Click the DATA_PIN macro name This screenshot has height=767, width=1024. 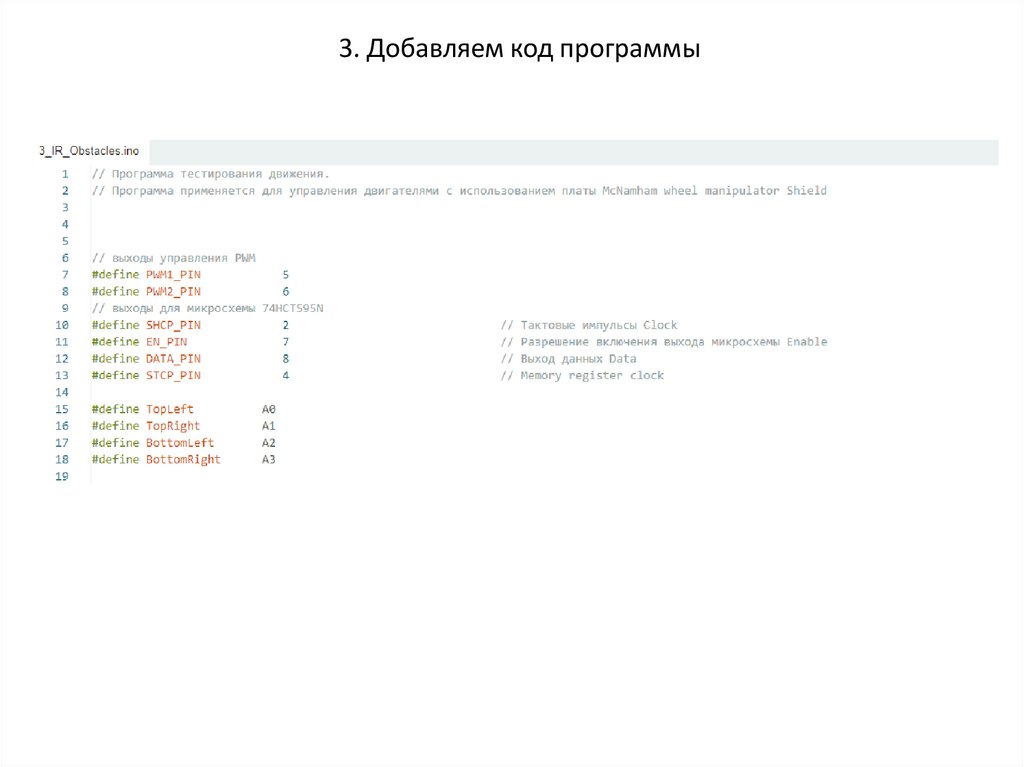[x=173, y=359]
